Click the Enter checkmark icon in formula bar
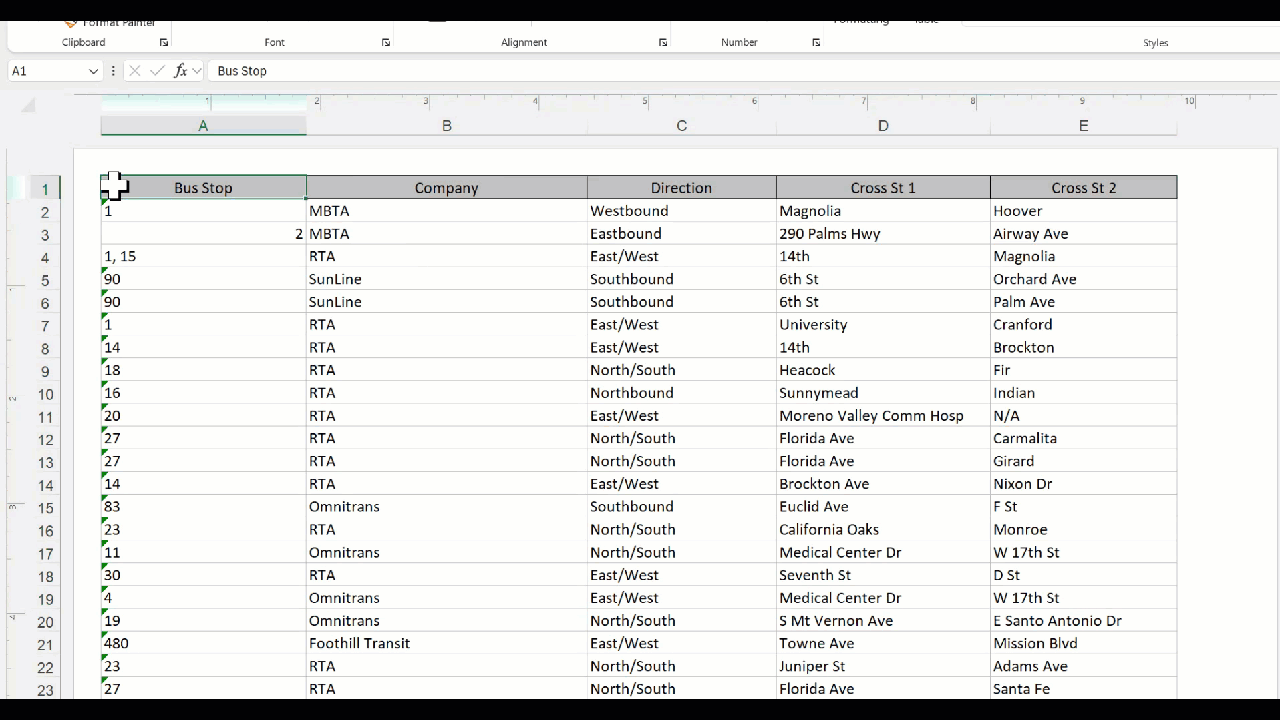The height and width of the screenshot is (720, 1280). pyautogui.click(x=157, y=71)
